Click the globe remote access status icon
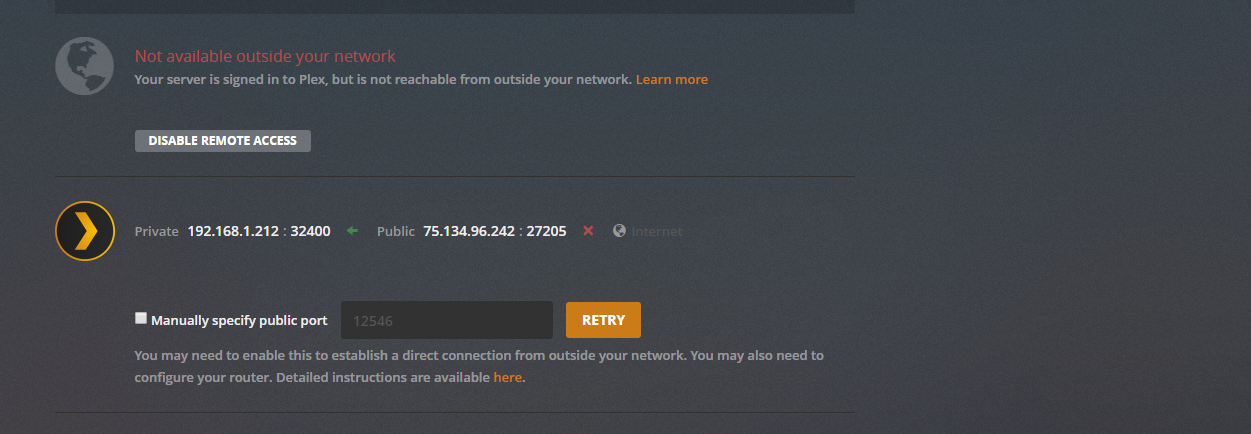 point(85,65)
